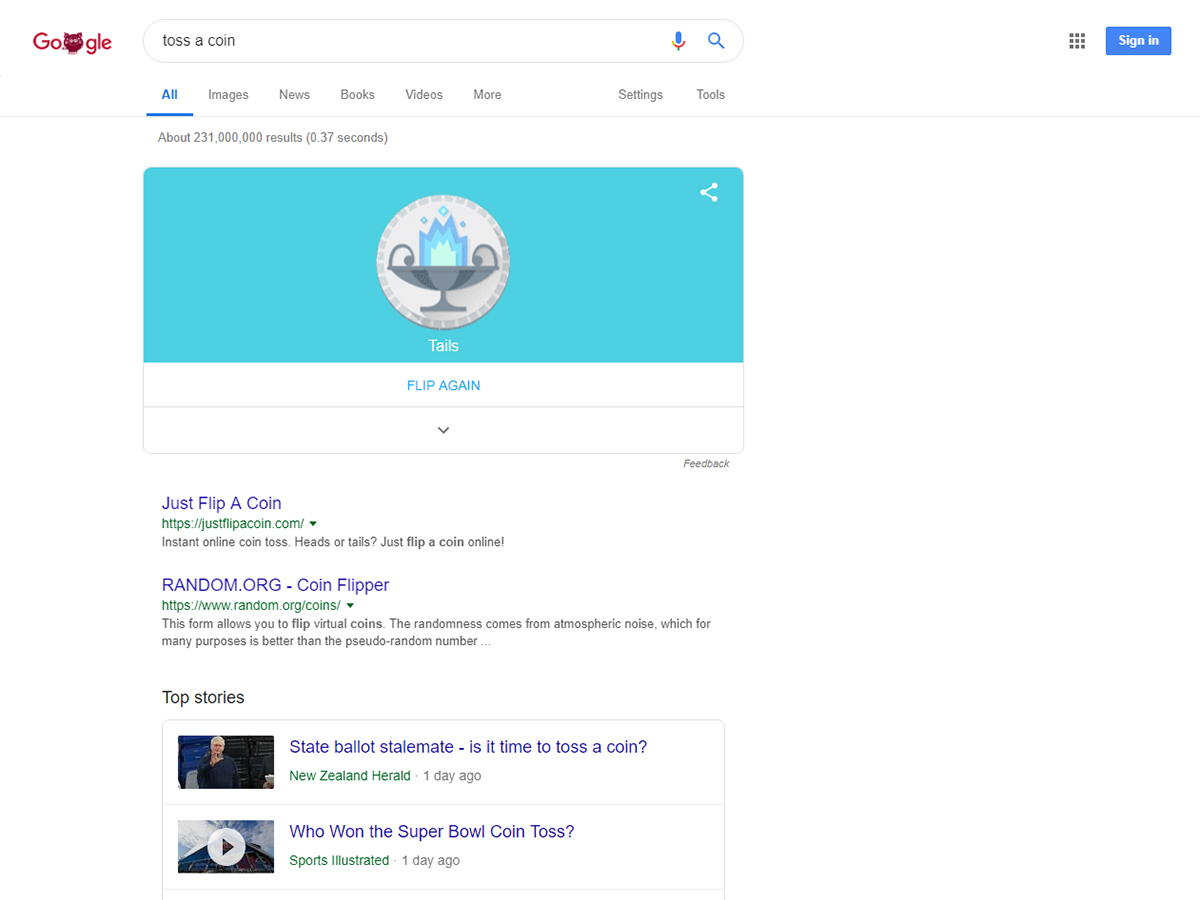1200x900 pixels.
Task: Start voice search with microphone icon
Action: pos(678,41)
